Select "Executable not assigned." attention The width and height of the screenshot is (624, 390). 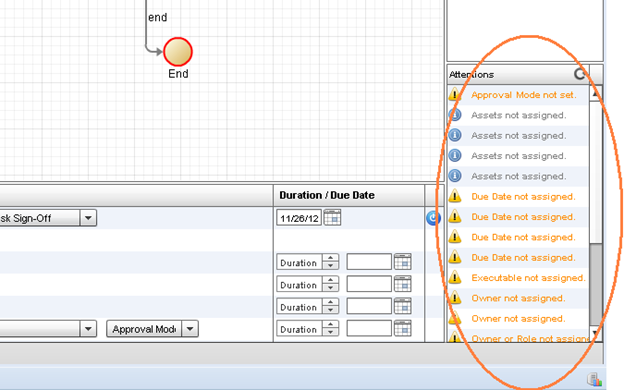[528, 278]
